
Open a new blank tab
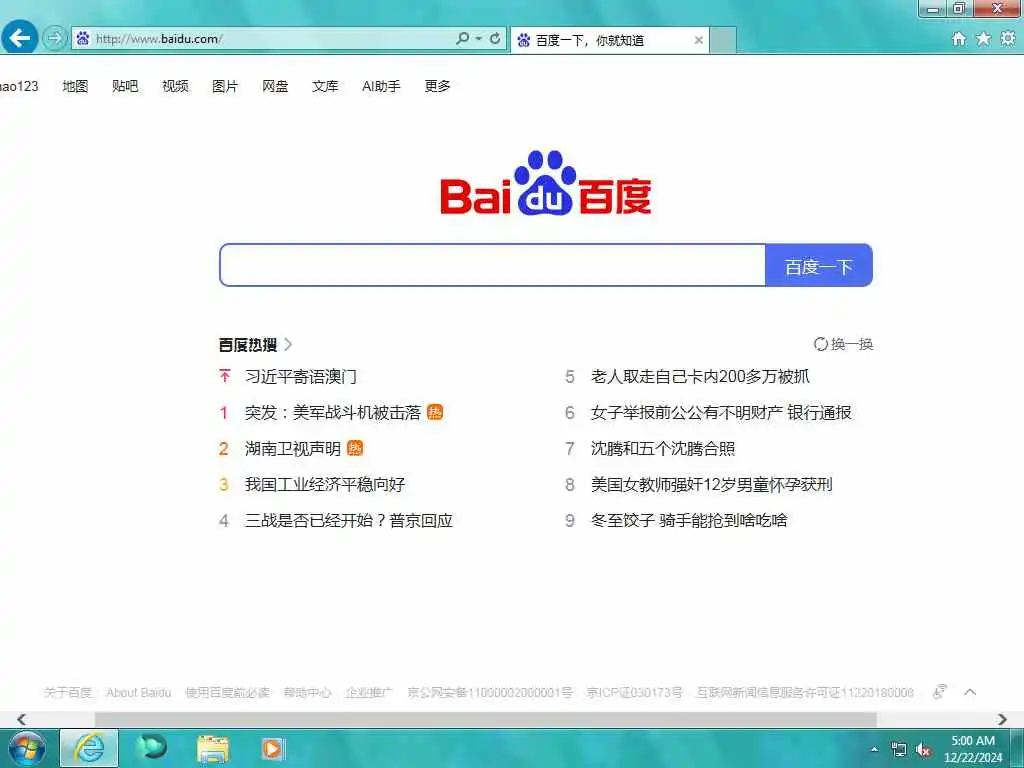tap(723, 40)
